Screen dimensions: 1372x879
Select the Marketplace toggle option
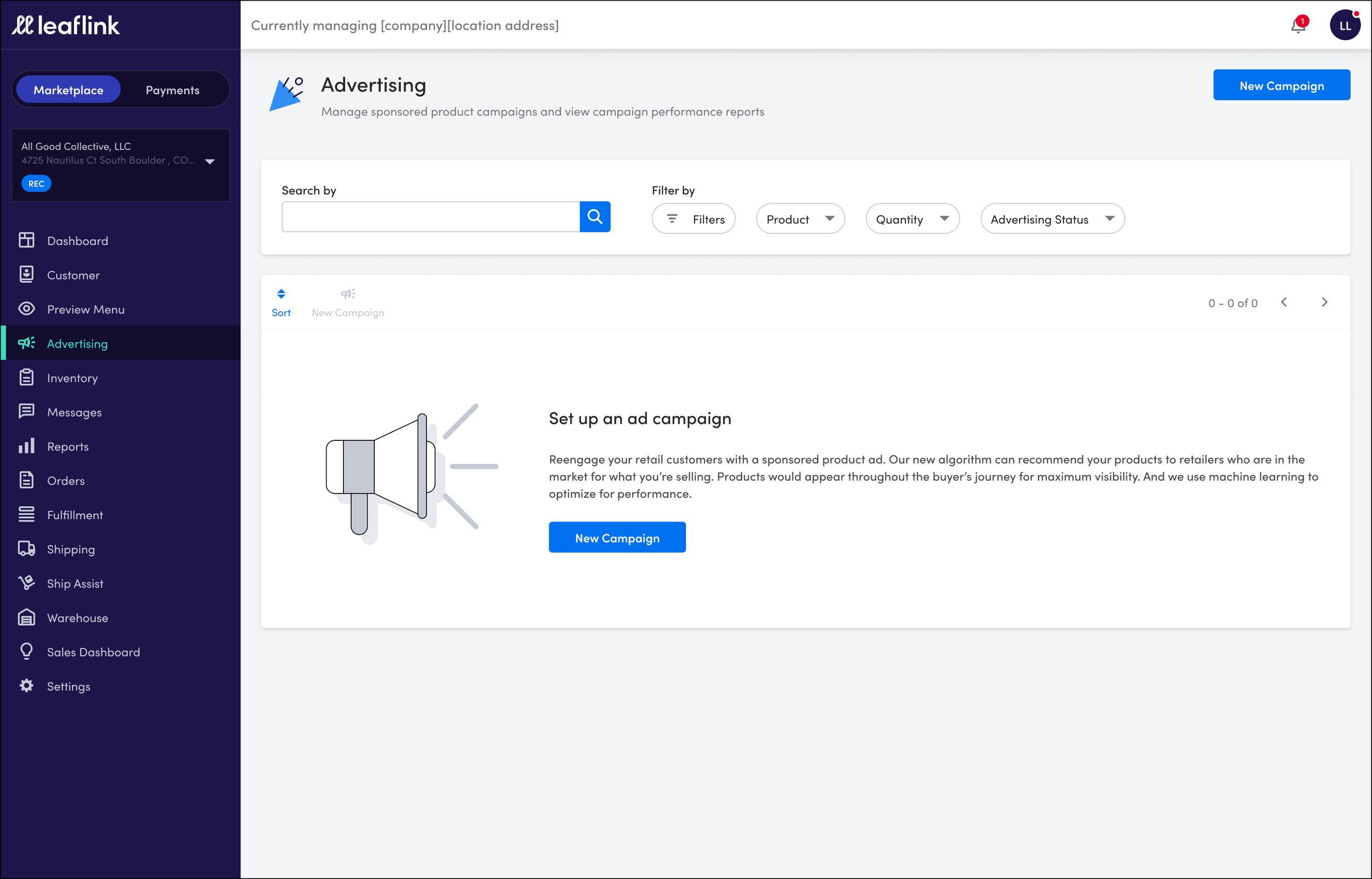pyautogui.click(x=69, y=90)
